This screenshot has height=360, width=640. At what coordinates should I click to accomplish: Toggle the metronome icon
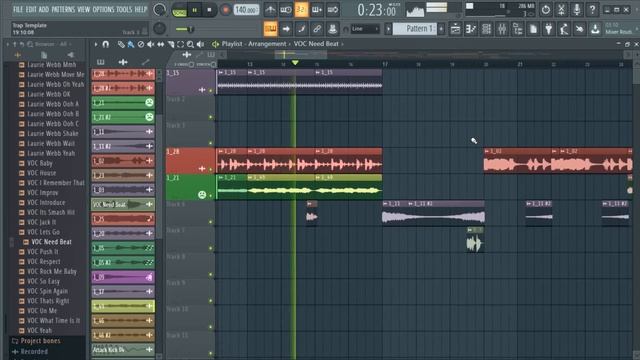tap(270, 9)
